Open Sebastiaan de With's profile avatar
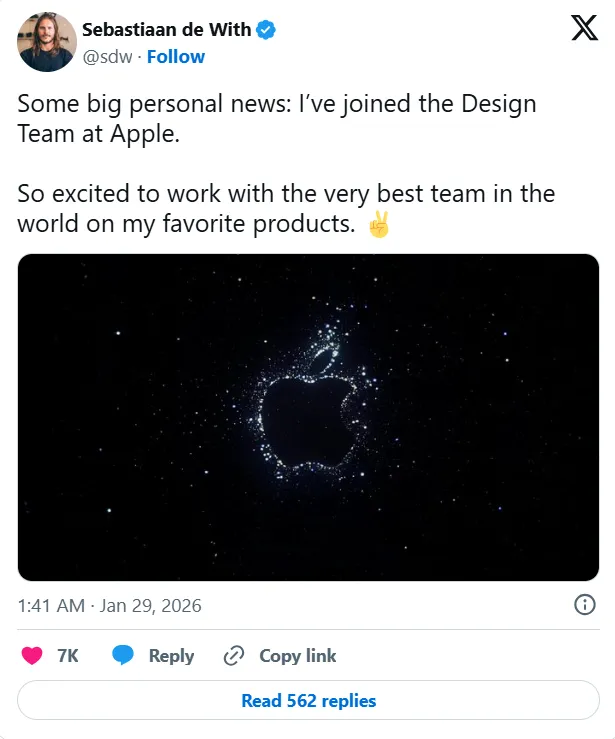The height and width of the screenshot is (739, 615). coord(47,42)
